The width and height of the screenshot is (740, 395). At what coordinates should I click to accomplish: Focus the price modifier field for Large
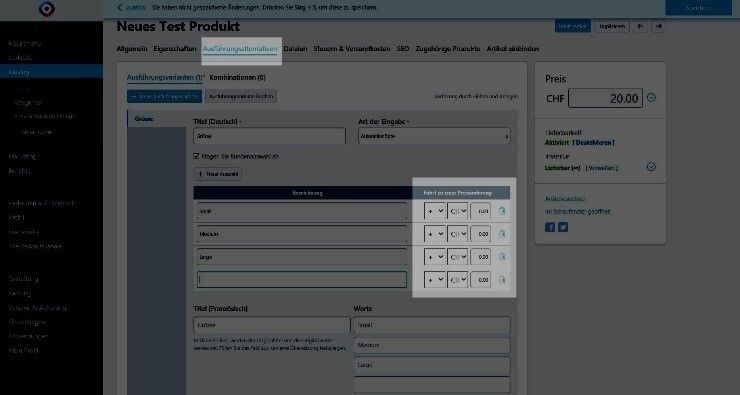[480, 257]
